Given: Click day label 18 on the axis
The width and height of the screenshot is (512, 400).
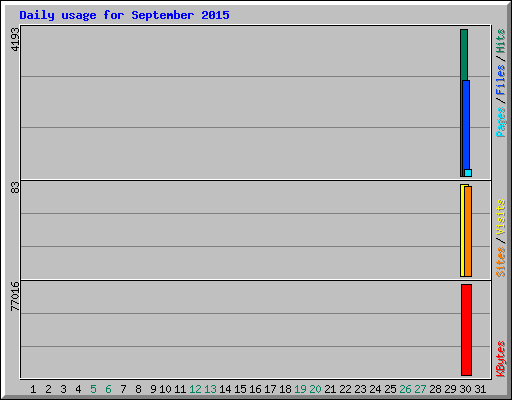Looking at the screenshot, I should [285, 389].
